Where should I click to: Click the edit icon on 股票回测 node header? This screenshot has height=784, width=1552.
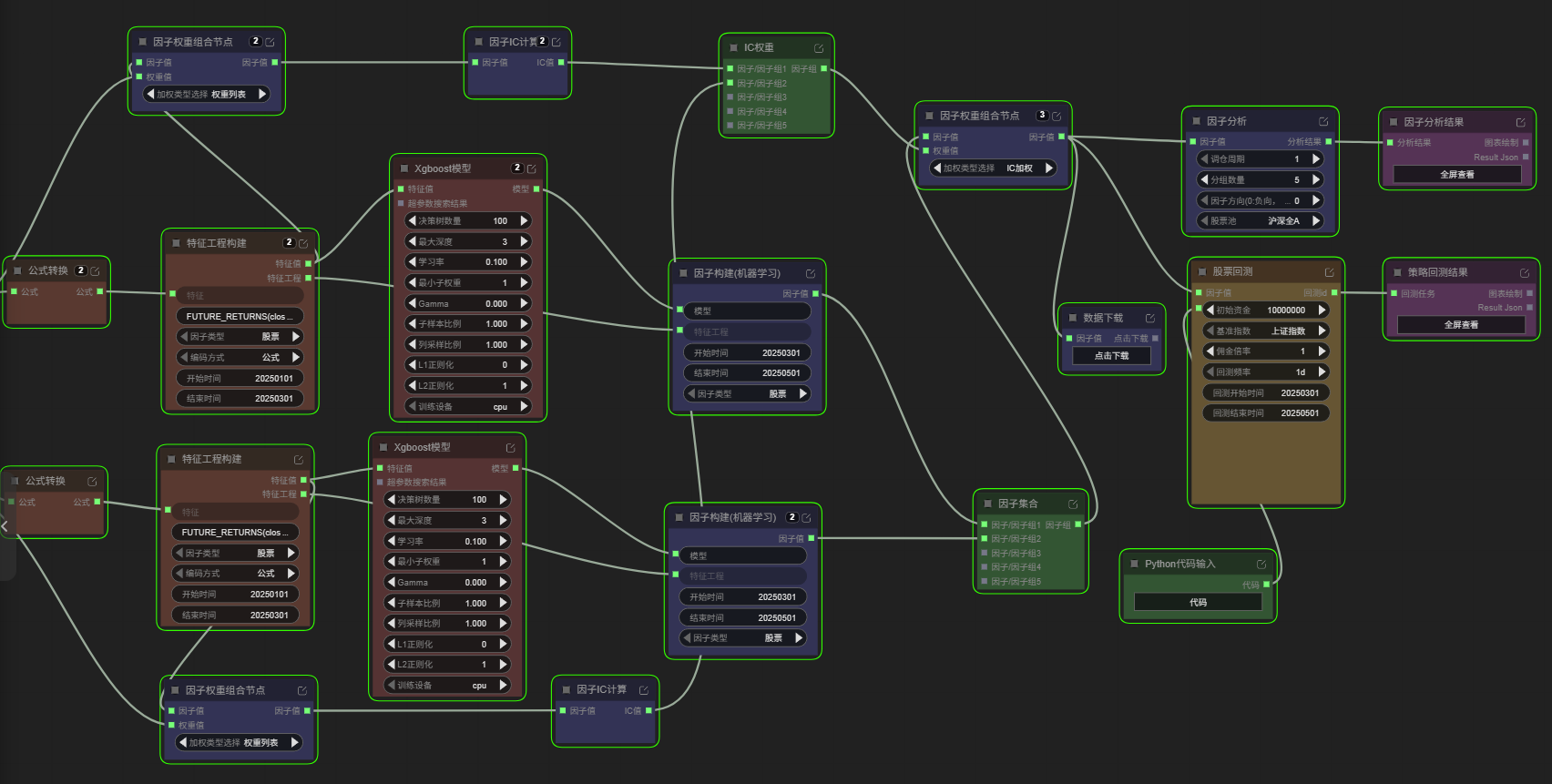click(x=1329, y=272)
